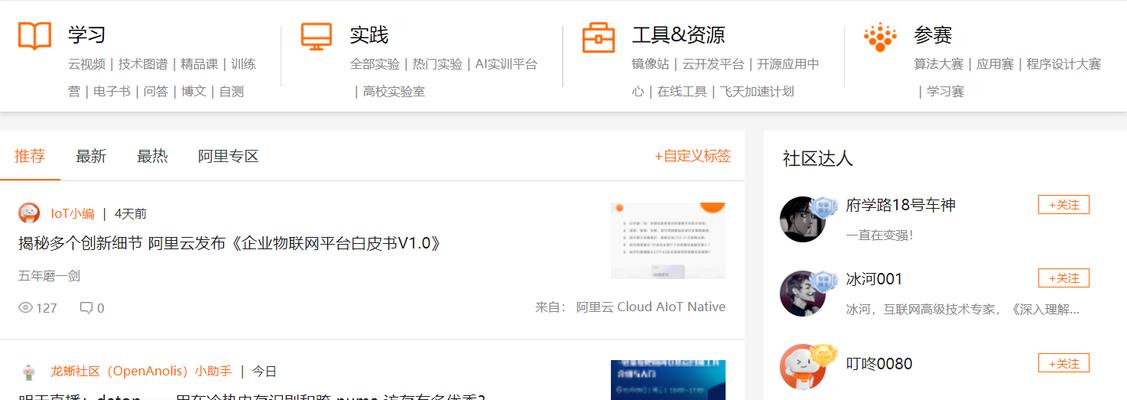
Task: Open 热门实验 link
Action: [437, 64]
